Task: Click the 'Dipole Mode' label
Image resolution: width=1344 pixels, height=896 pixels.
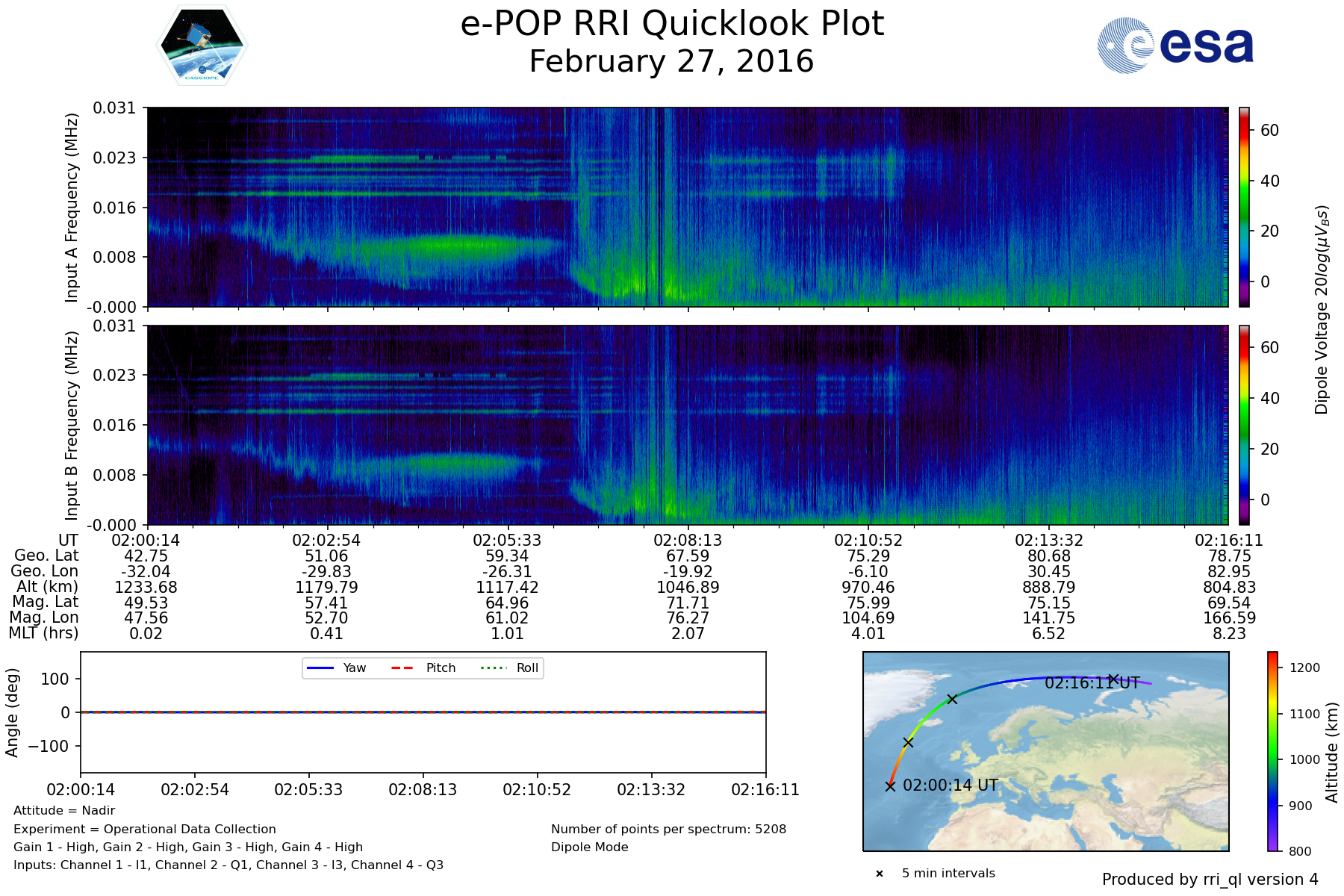Action: pos(589,847)
